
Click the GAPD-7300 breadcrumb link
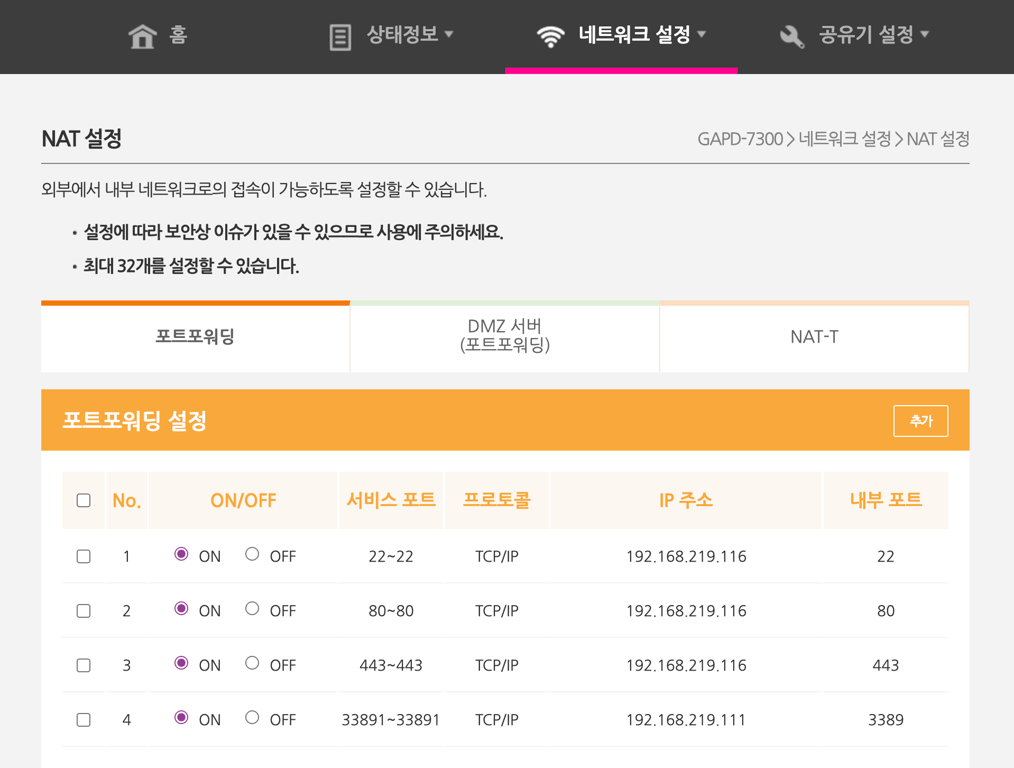point(739,139)
